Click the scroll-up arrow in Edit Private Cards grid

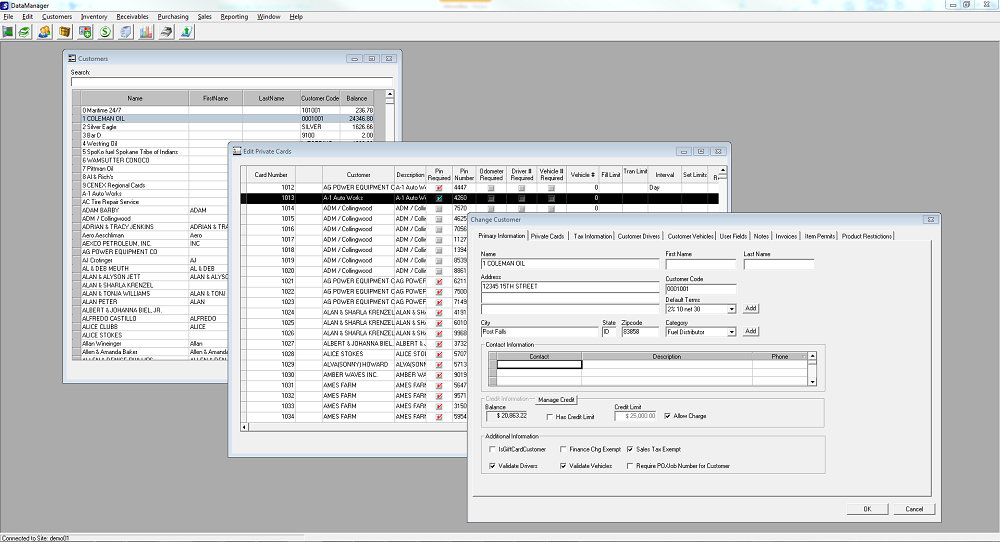723,170
